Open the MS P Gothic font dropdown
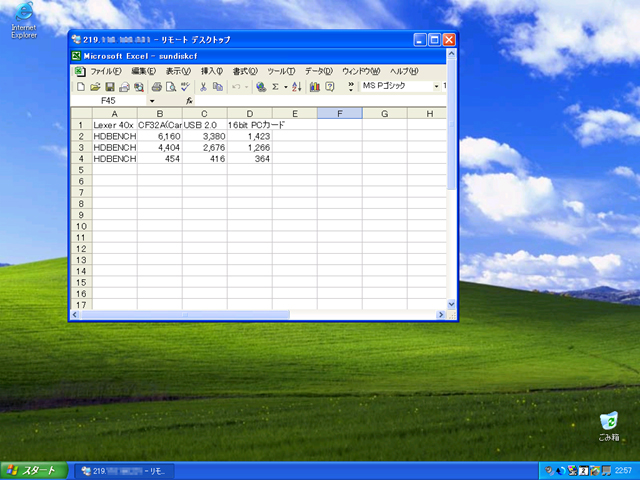This screenshot has height=480, width=640. coord(437,87)
